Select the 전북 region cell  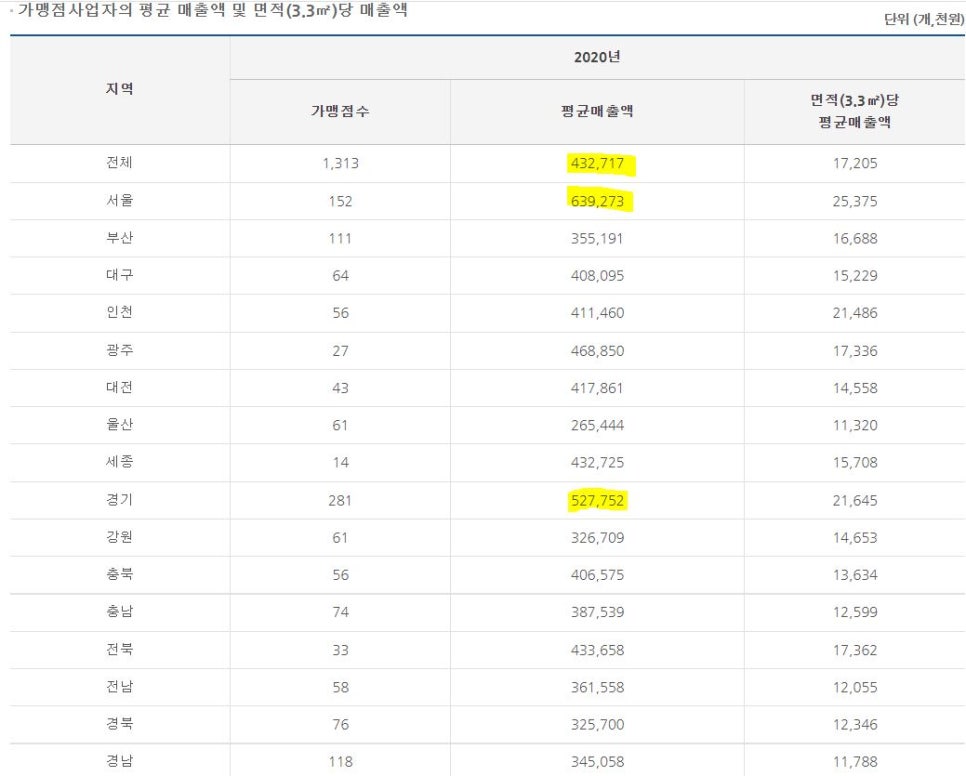[120, 649]
